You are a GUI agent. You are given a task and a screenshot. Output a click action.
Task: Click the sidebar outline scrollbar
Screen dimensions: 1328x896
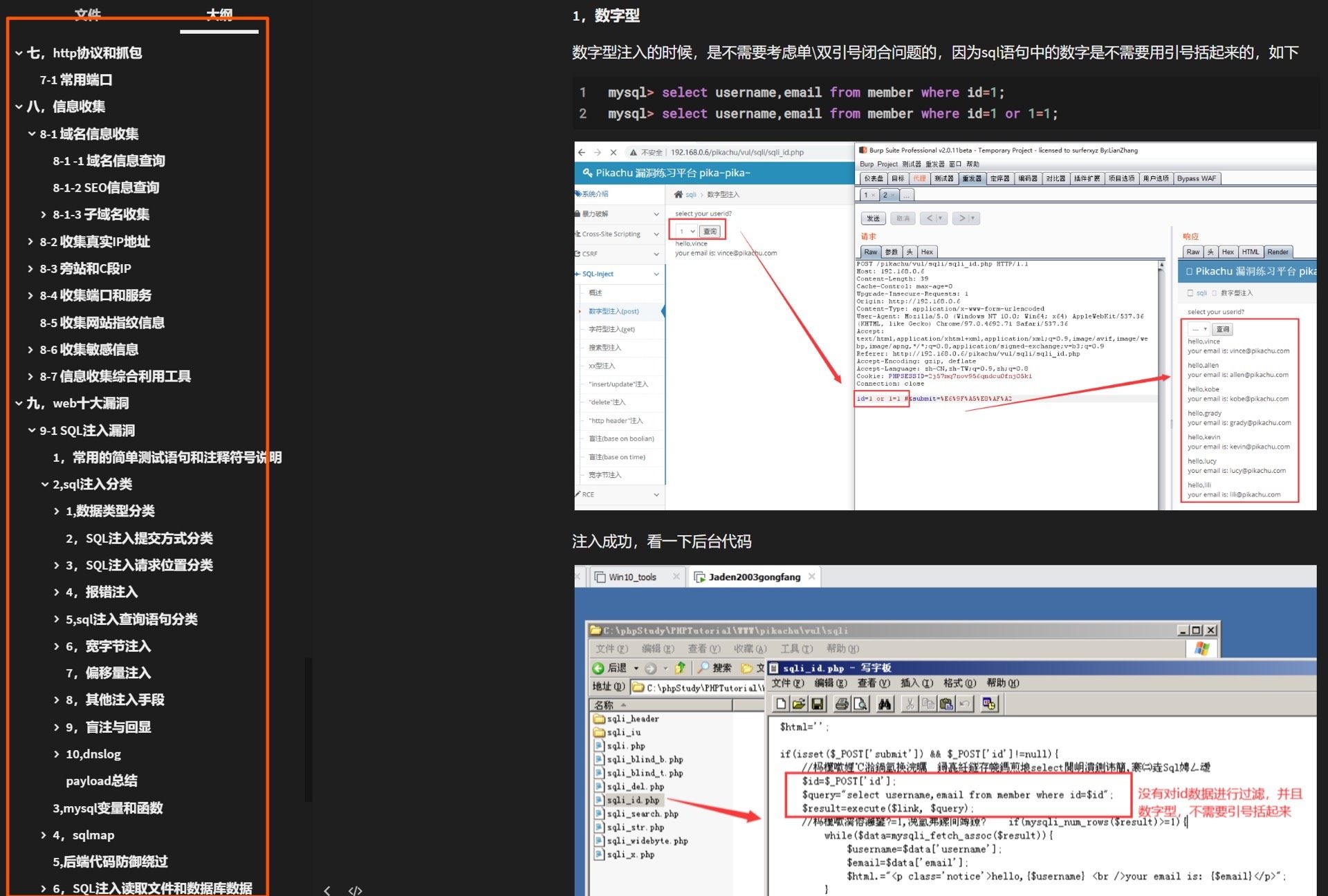[x=308, y=729]
